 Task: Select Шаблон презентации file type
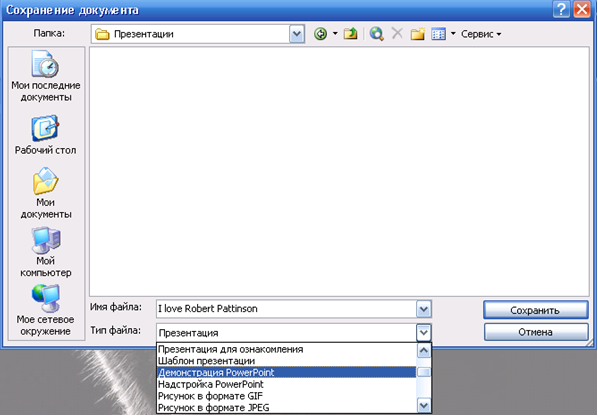click(286, 361)
